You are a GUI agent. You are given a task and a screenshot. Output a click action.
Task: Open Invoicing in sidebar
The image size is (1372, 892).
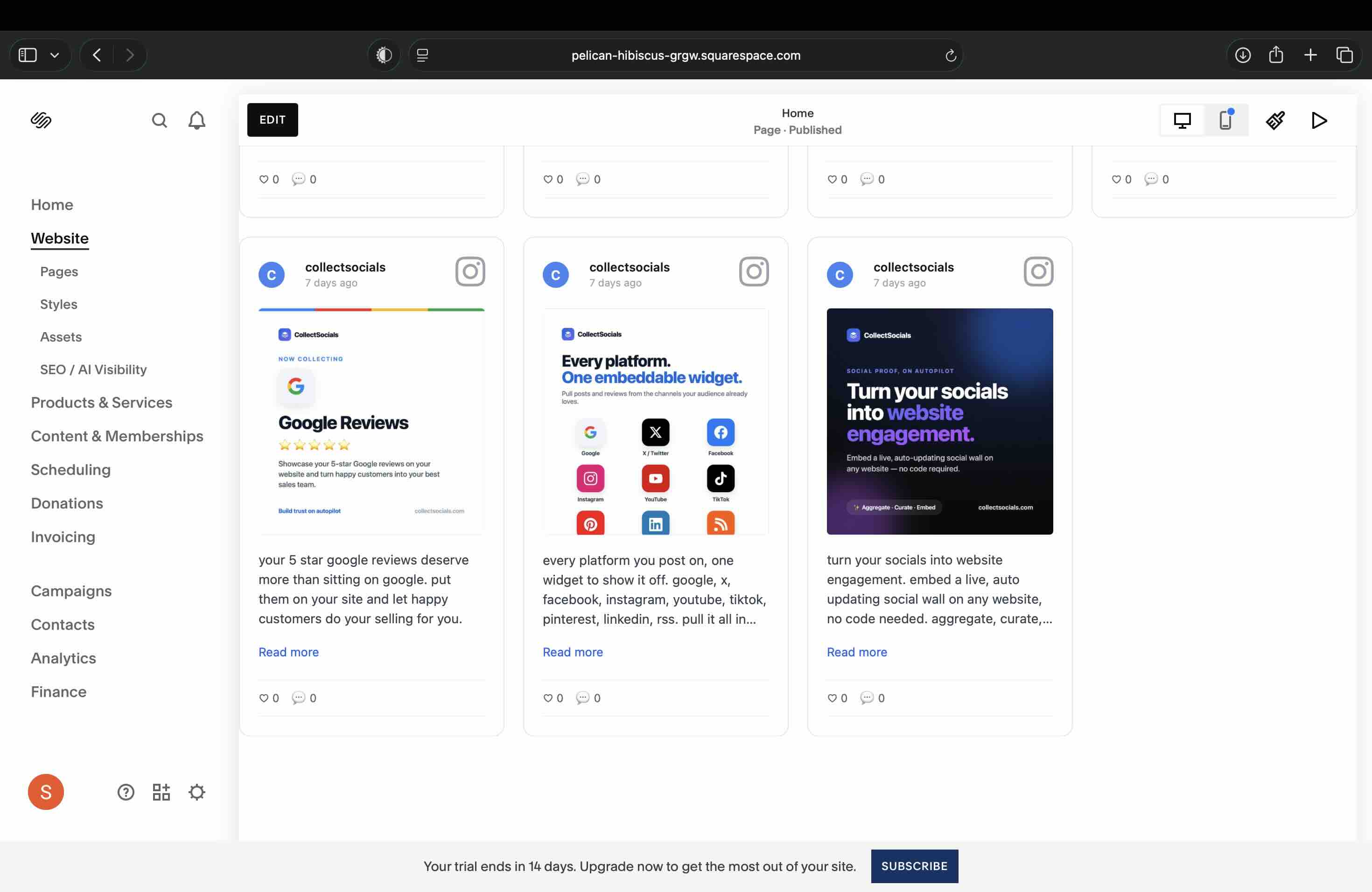coord(63,537)
